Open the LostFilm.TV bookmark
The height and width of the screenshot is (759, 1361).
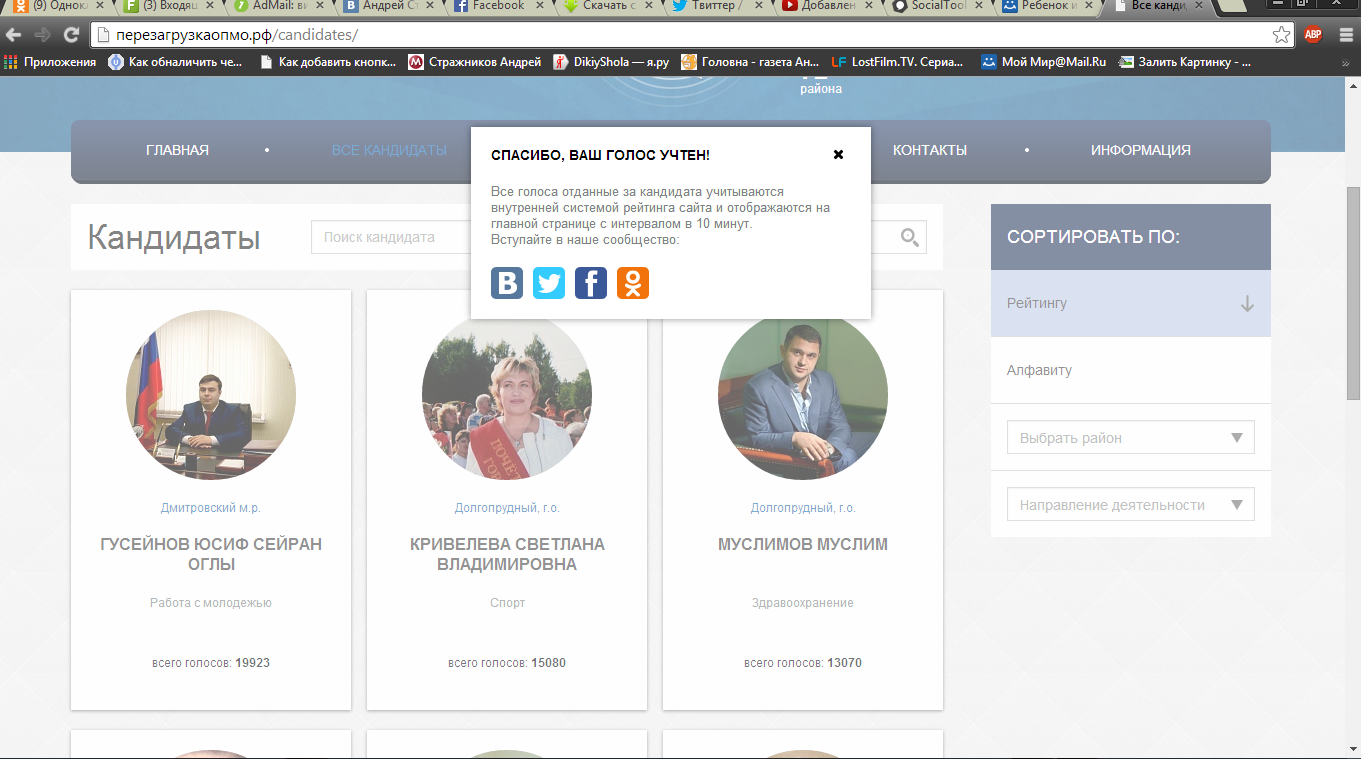pyautogui.click(x=898, y=62)
